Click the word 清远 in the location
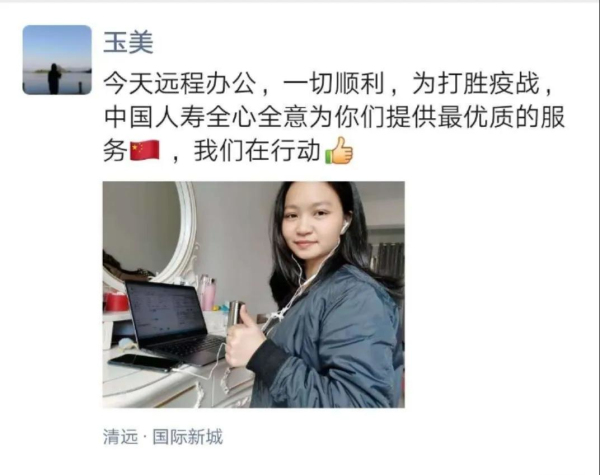600x475 pixels. (120, 437)
